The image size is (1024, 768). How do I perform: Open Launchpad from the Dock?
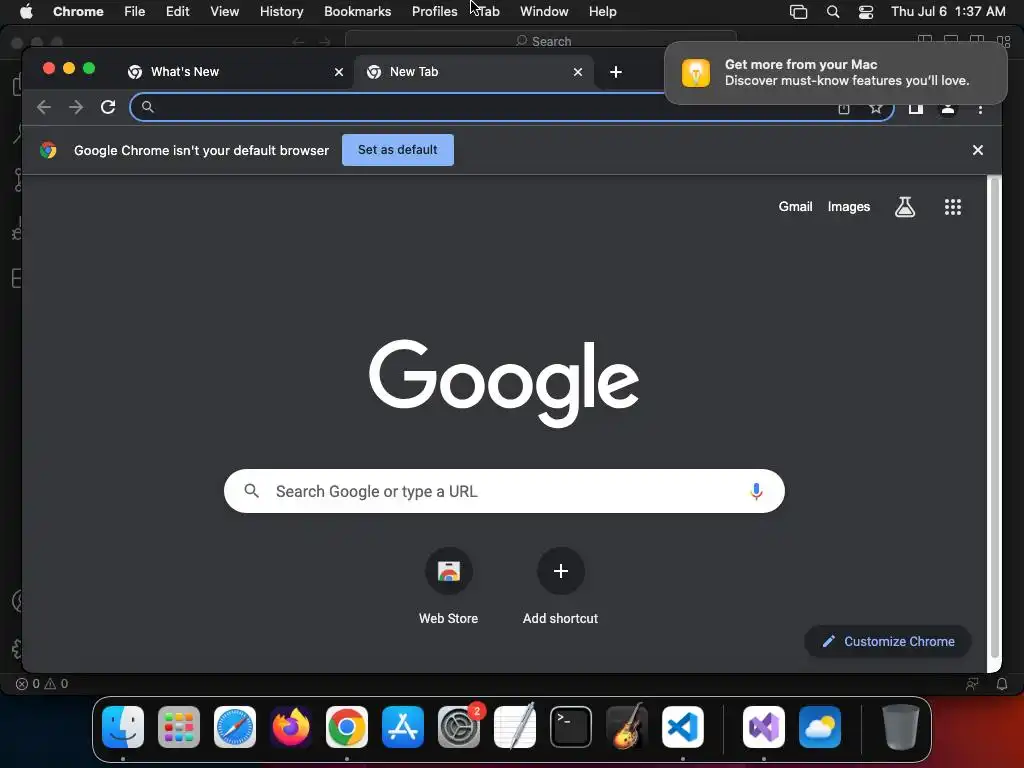(179, 727)
